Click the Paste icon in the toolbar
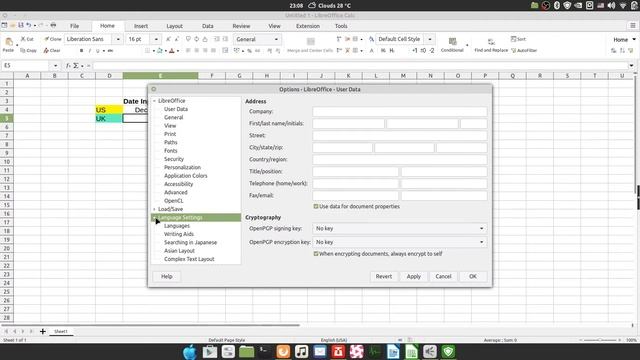 [x=9, y=41]
